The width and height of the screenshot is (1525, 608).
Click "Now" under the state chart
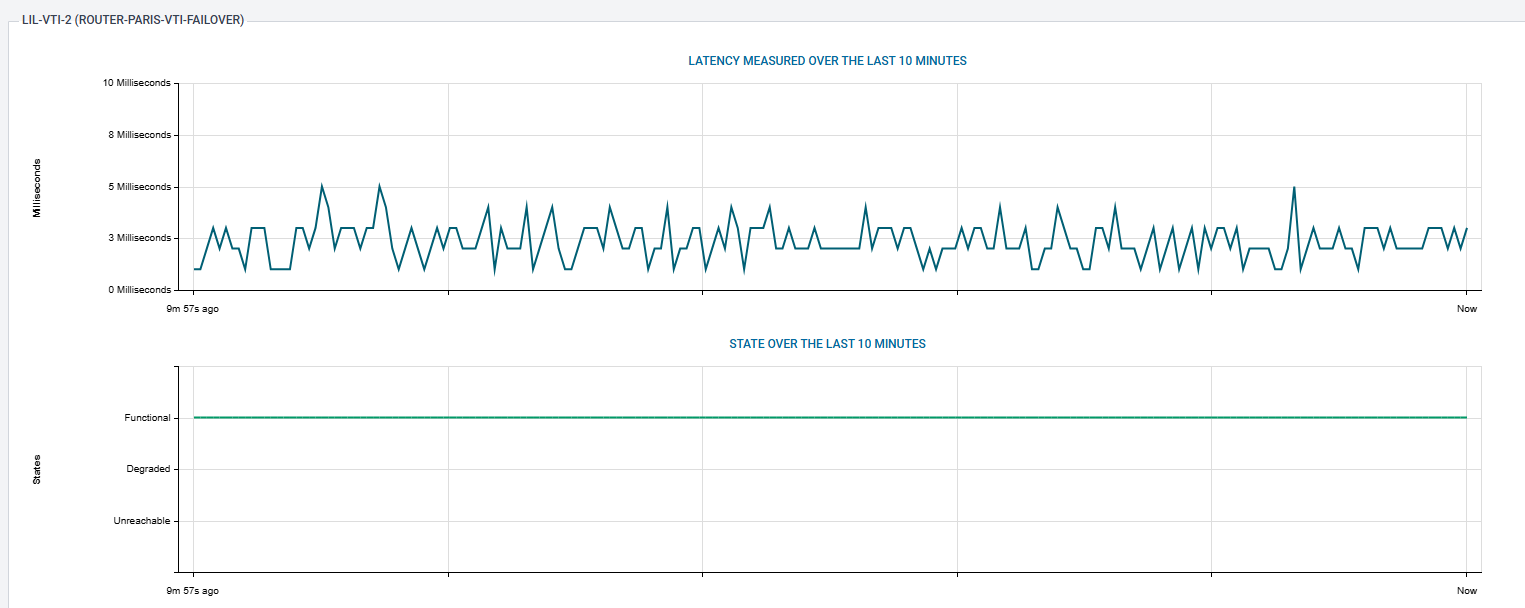pos(1466,591)
